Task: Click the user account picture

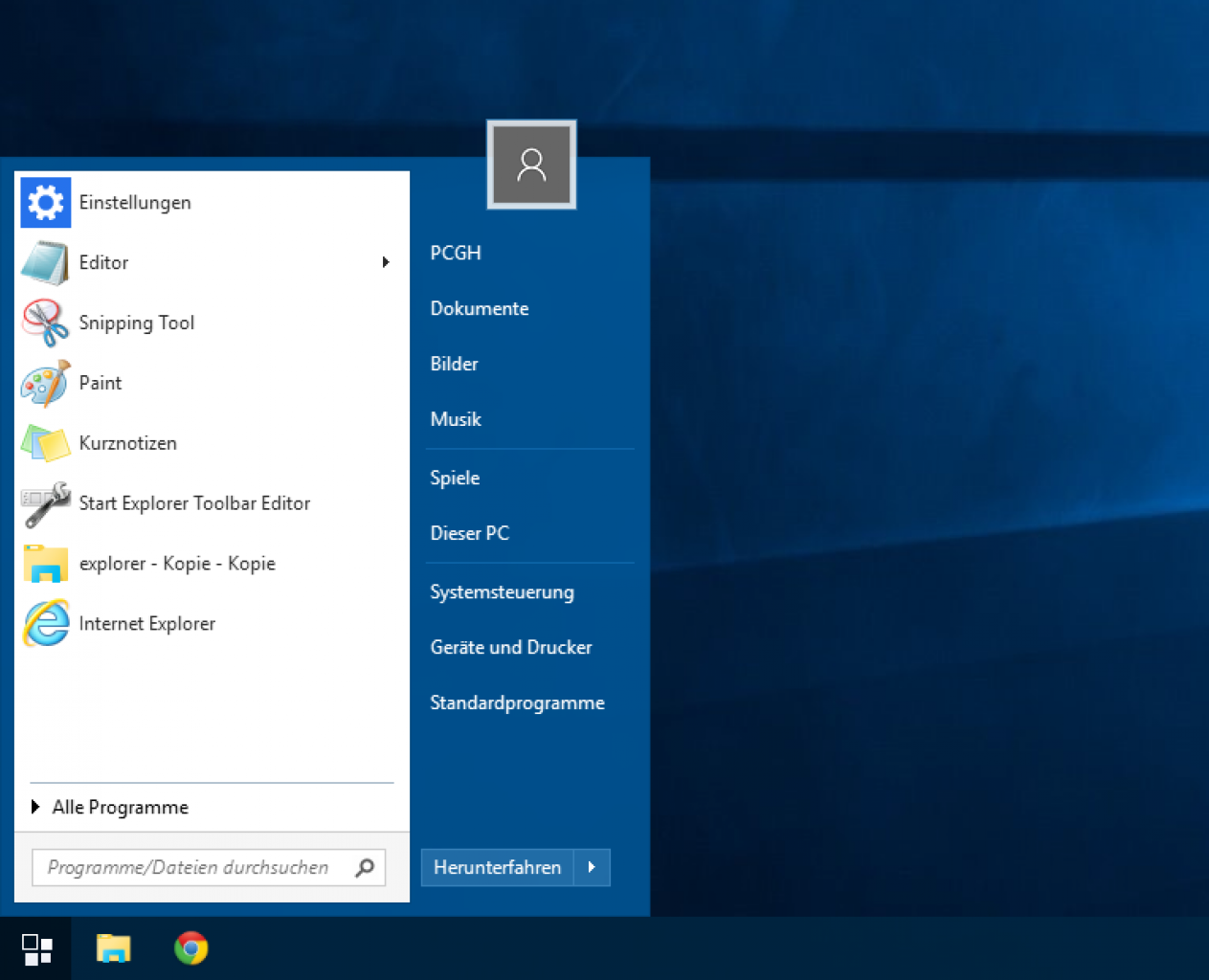Action: (x=531, y=165)
